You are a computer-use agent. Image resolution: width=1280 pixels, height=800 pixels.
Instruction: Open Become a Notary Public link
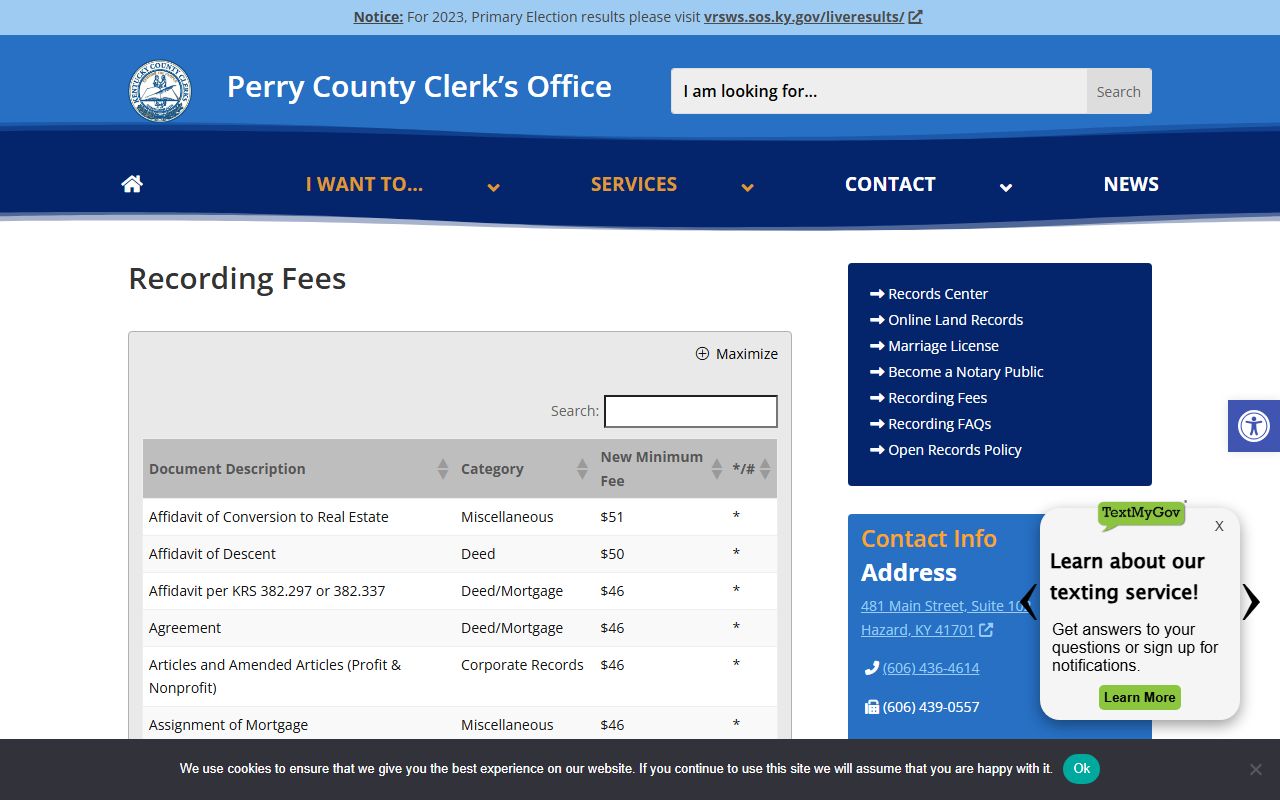coord(966,372)
